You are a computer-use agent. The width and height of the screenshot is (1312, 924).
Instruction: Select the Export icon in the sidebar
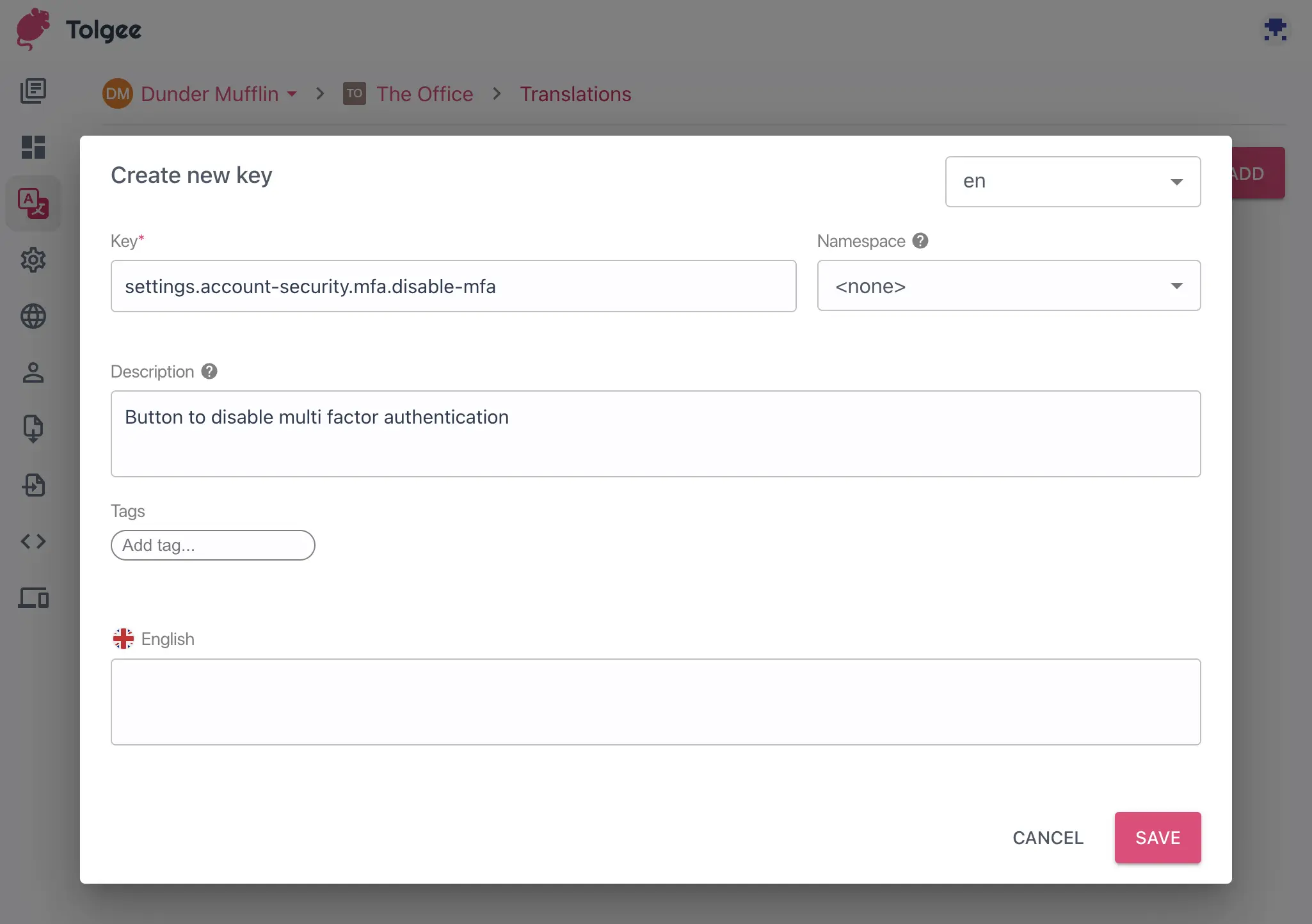[x=33, y=428]
